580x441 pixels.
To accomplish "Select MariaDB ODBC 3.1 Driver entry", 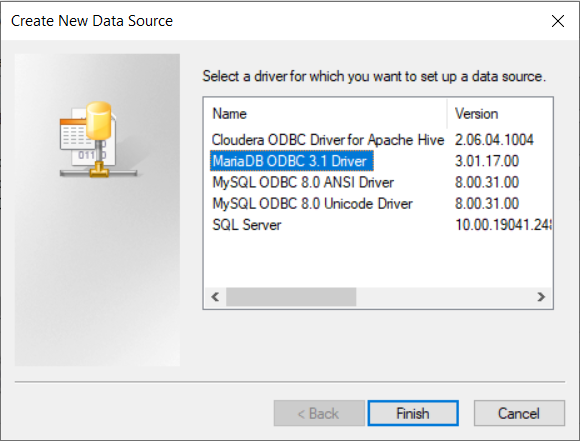I will pos(291,161).
